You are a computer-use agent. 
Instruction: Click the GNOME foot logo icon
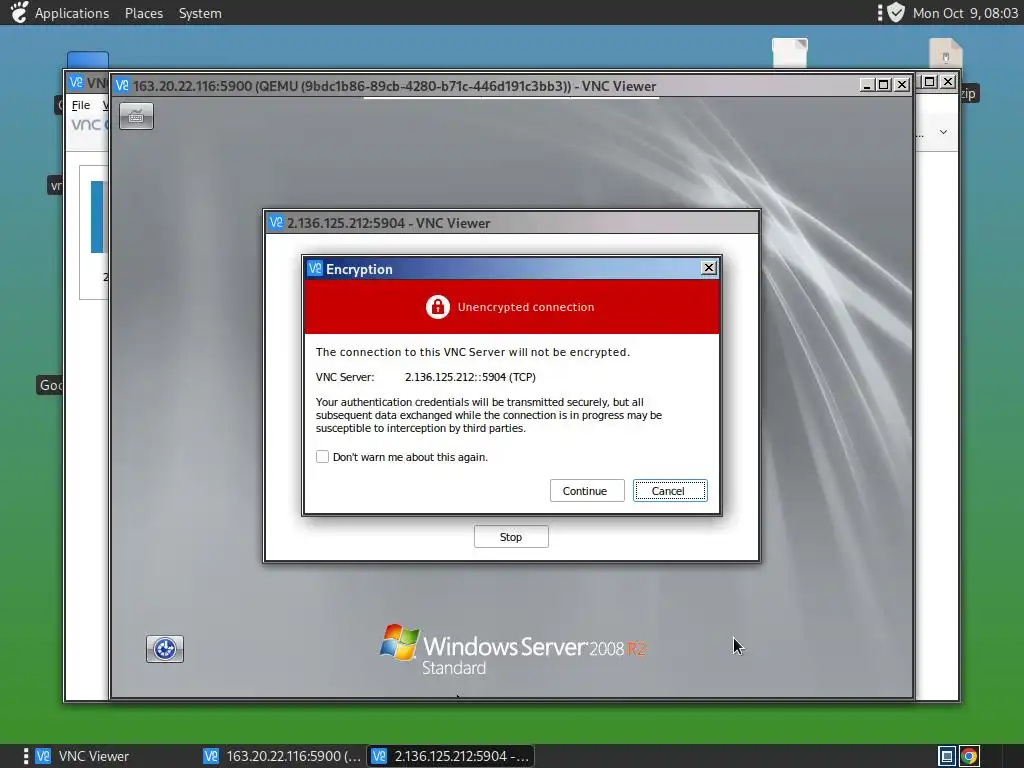click(x=20, y=12)
